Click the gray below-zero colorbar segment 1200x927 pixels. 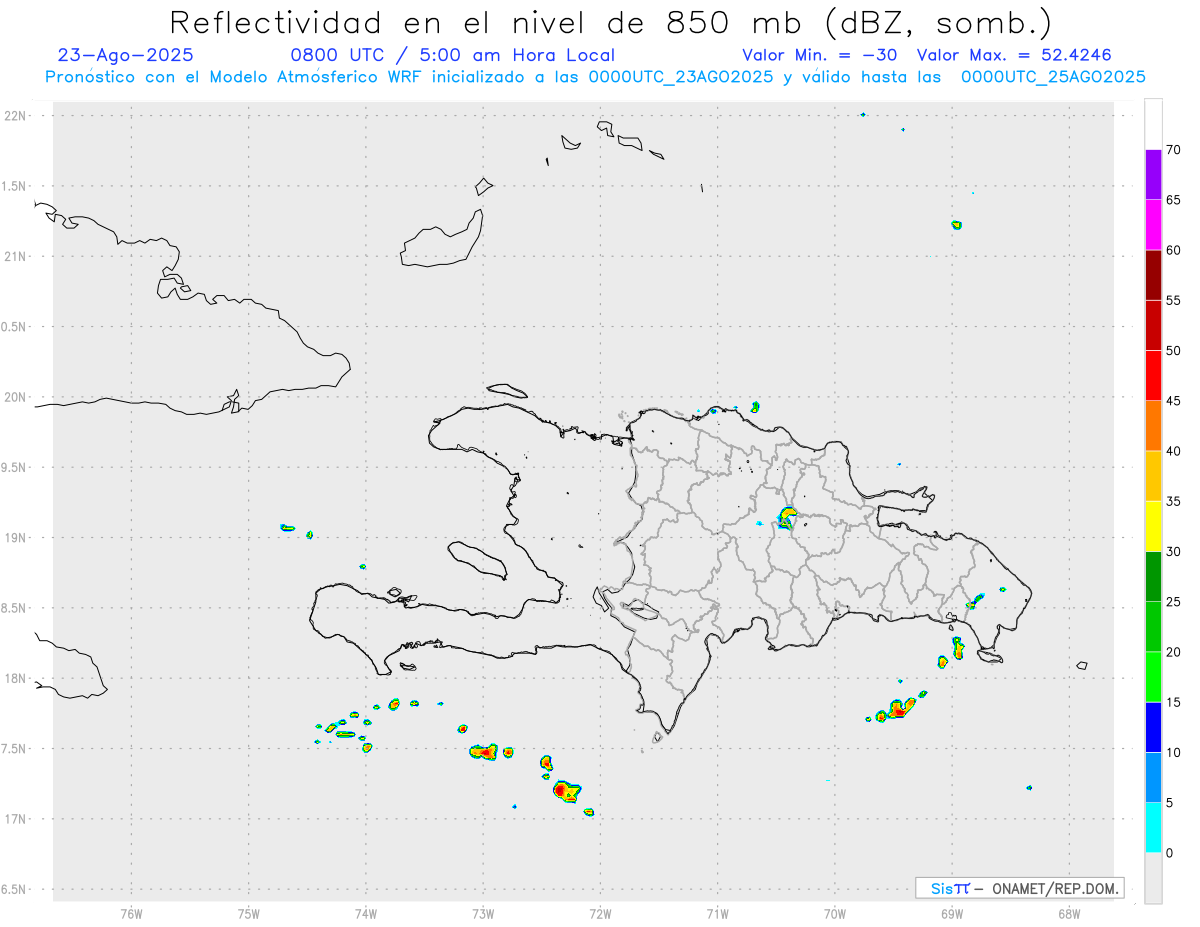pos(1153,878)
